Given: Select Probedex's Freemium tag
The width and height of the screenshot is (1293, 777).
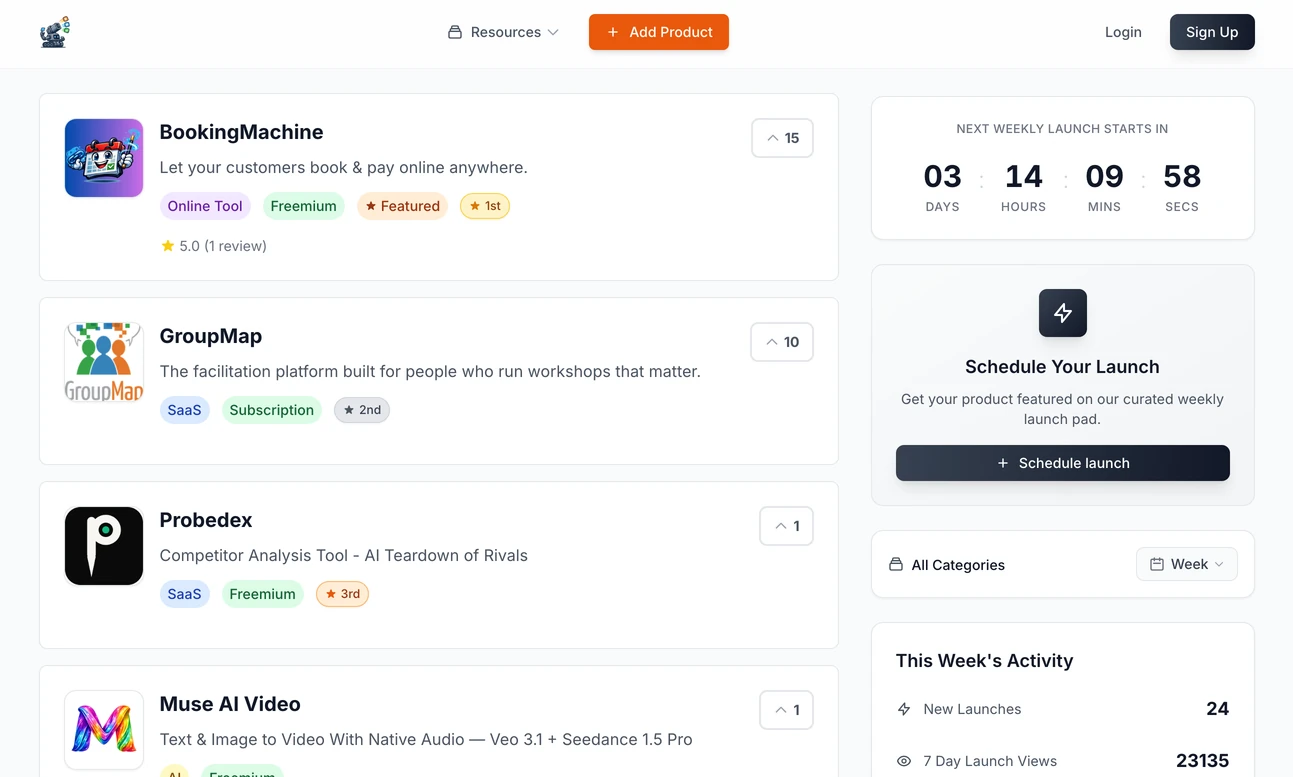Looking at the screenshot, I should [x=262, y=594].
